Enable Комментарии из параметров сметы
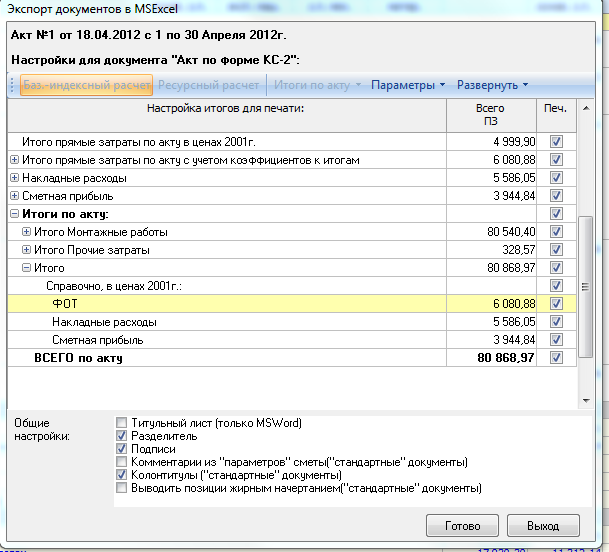 pos(122,461)
